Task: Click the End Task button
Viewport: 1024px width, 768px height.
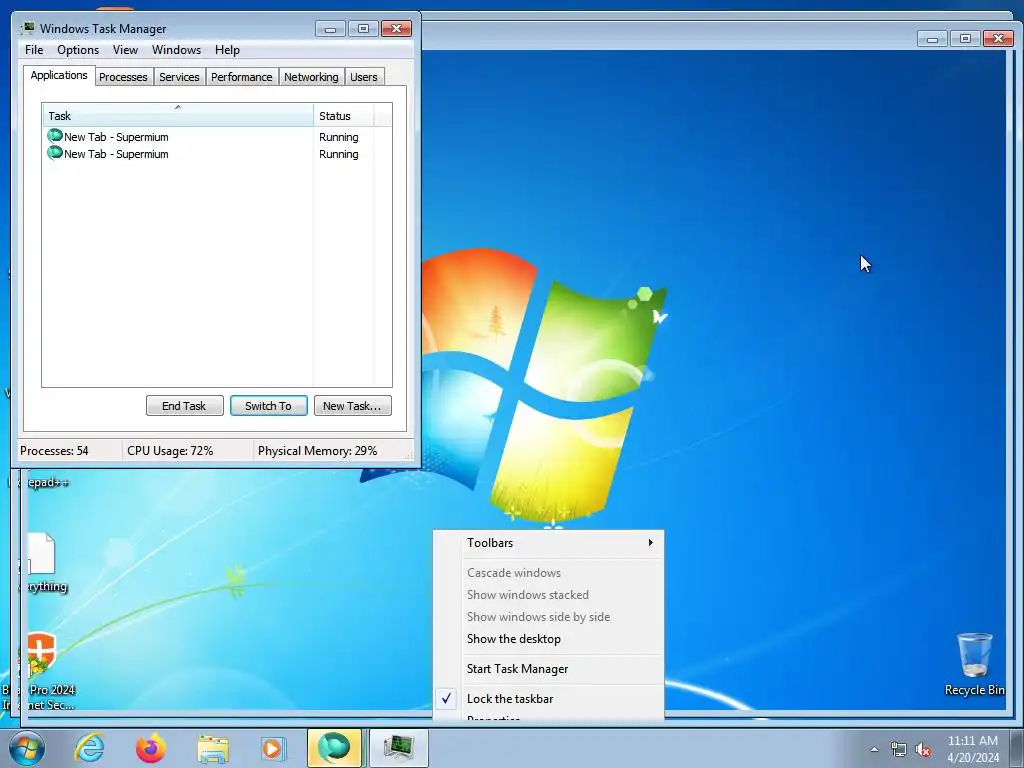Action: click(185, 406)
